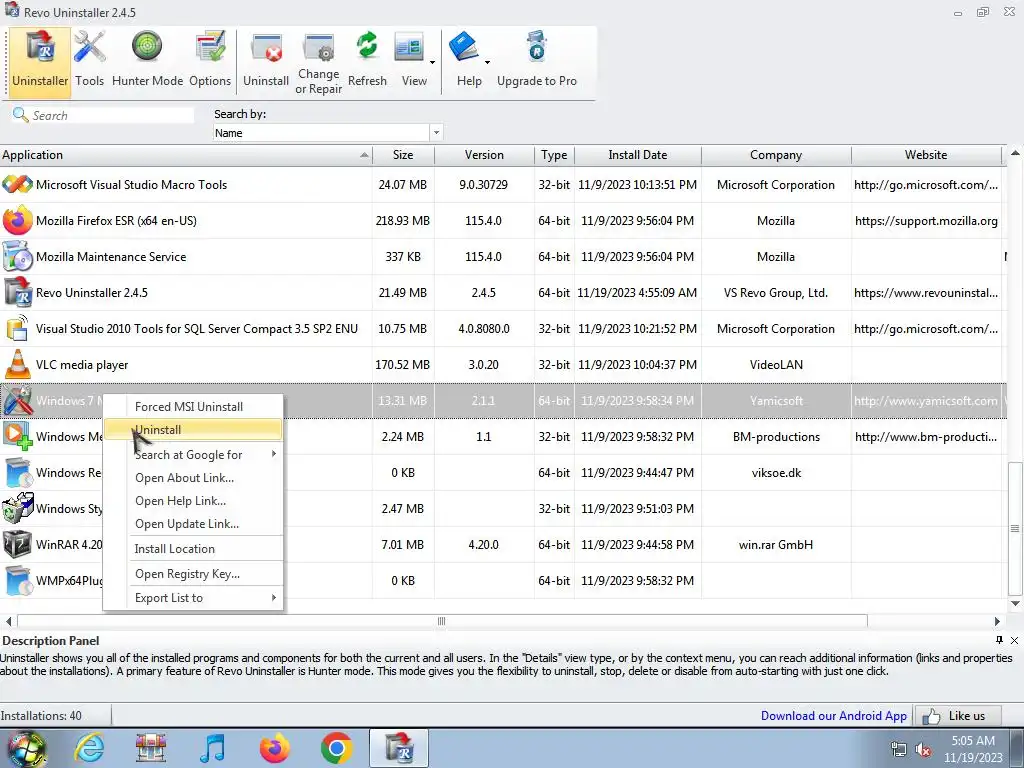1024x768 pixels.
Task: Select the VLC media player cone icon
Action: pos(17,364)
